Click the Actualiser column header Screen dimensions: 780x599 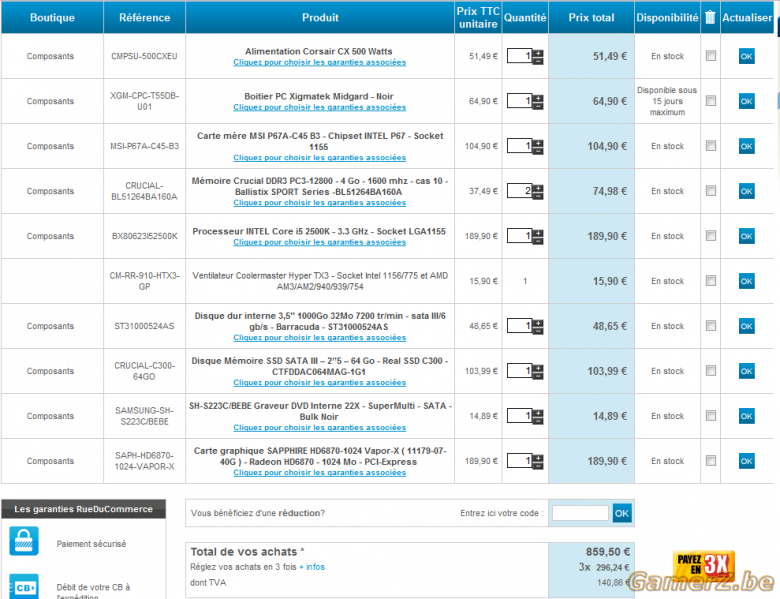pyautogui.click(x=747, y=17)
